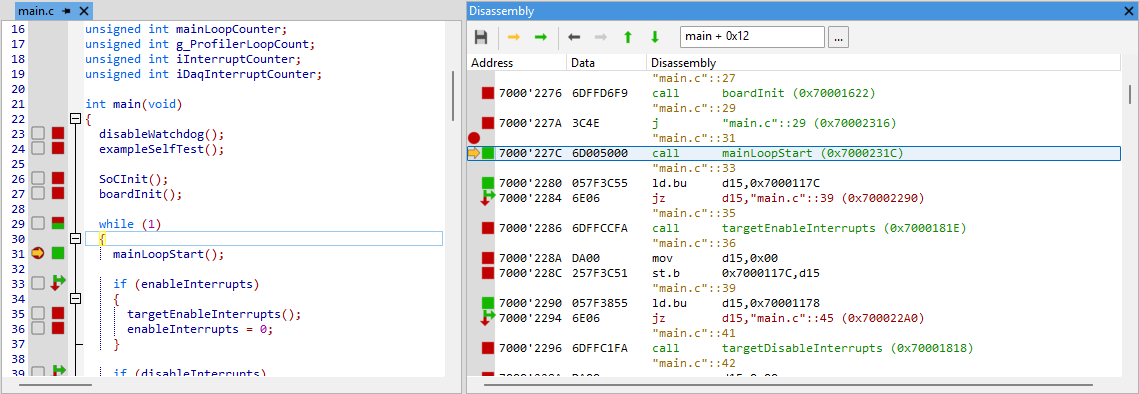The height and width of the screenshot is (394, 1139).
Task: Toggle breakpoint checkbox on line 27
Action: click(38, 194)
